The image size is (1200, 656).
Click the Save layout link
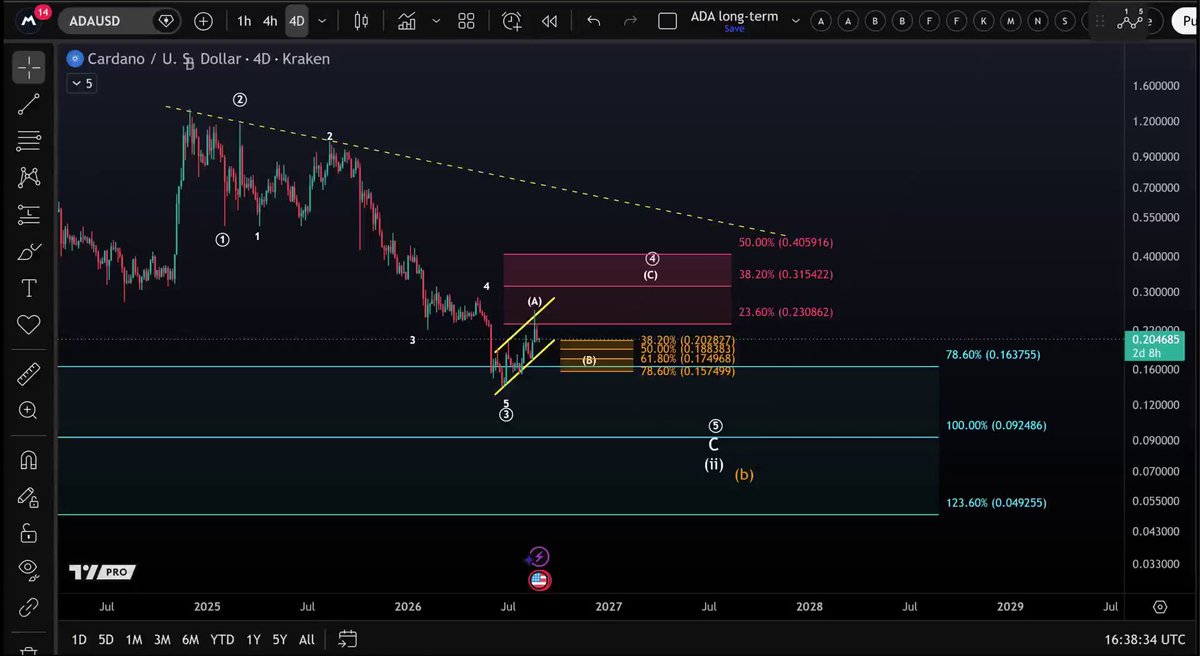[x=734, y=29]
